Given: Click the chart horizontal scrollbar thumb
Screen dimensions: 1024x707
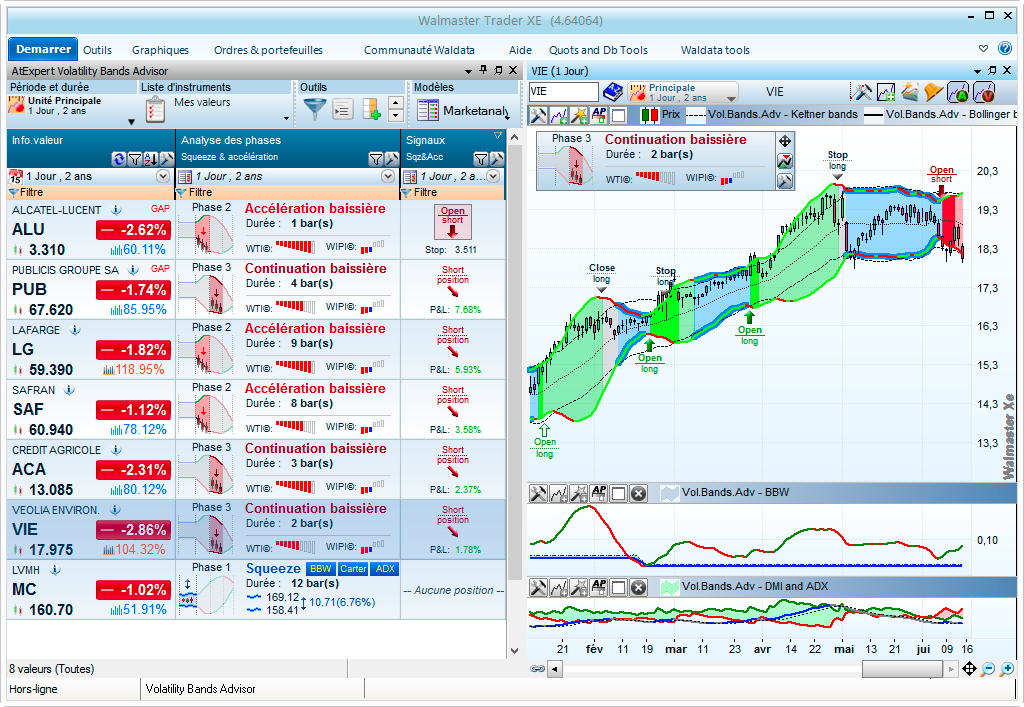Looking at the screenshot, I should click(x=902, y=668).
